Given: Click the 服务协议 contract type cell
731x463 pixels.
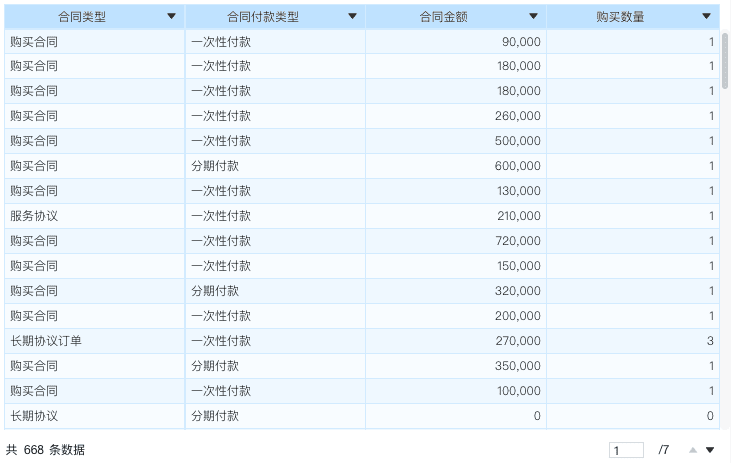Looking at the screenshot, I should click(95, 216).
